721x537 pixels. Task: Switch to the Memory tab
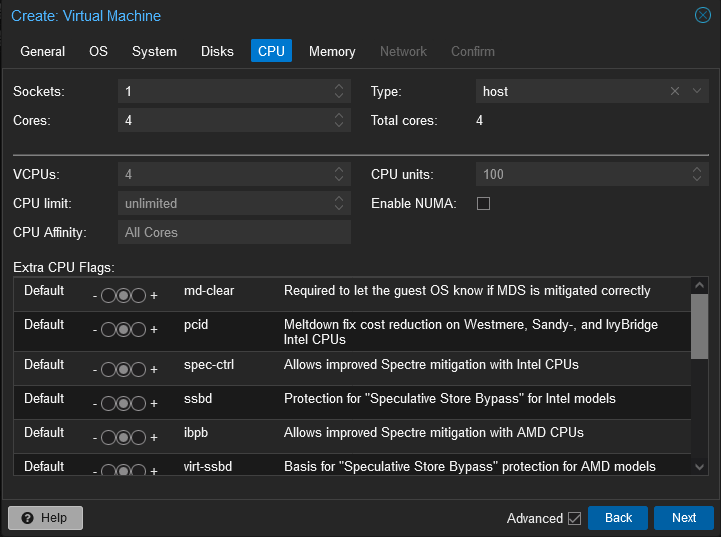click(332, 51)
